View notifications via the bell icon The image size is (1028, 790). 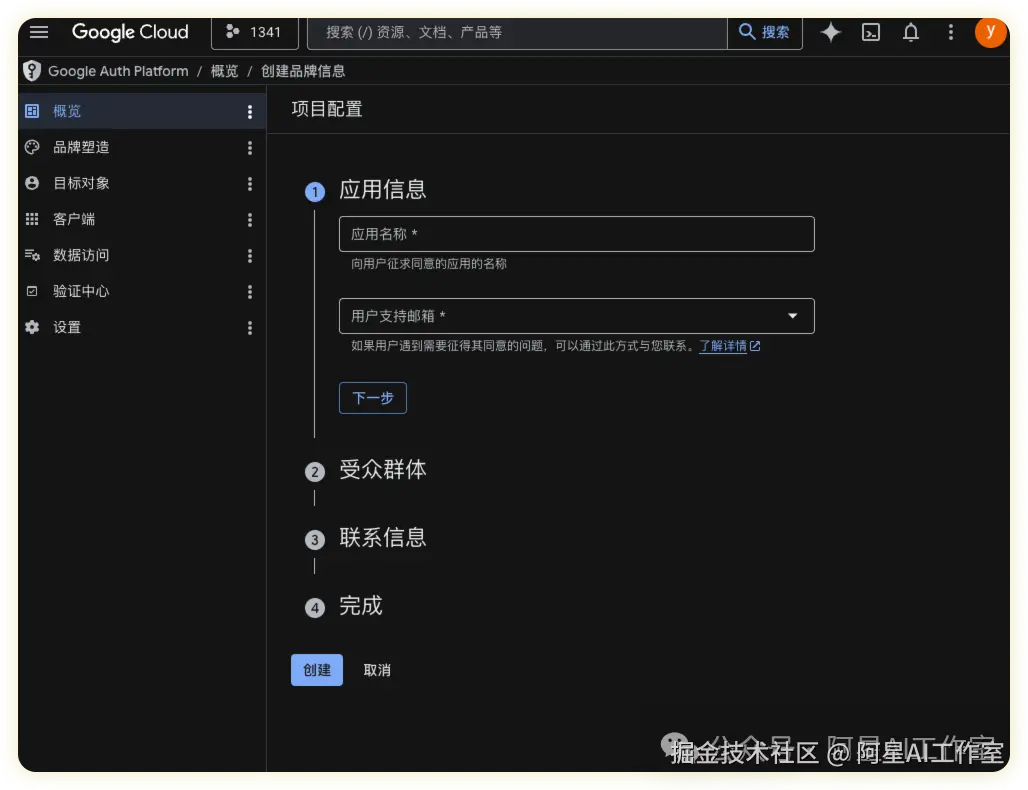pos(910,32)
